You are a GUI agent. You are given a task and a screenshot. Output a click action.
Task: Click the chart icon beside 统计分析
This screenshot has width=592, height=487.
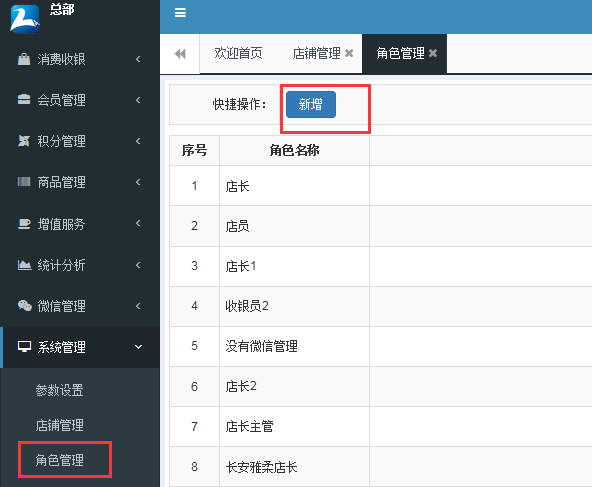pyautogui.click(x=24, y=265)
